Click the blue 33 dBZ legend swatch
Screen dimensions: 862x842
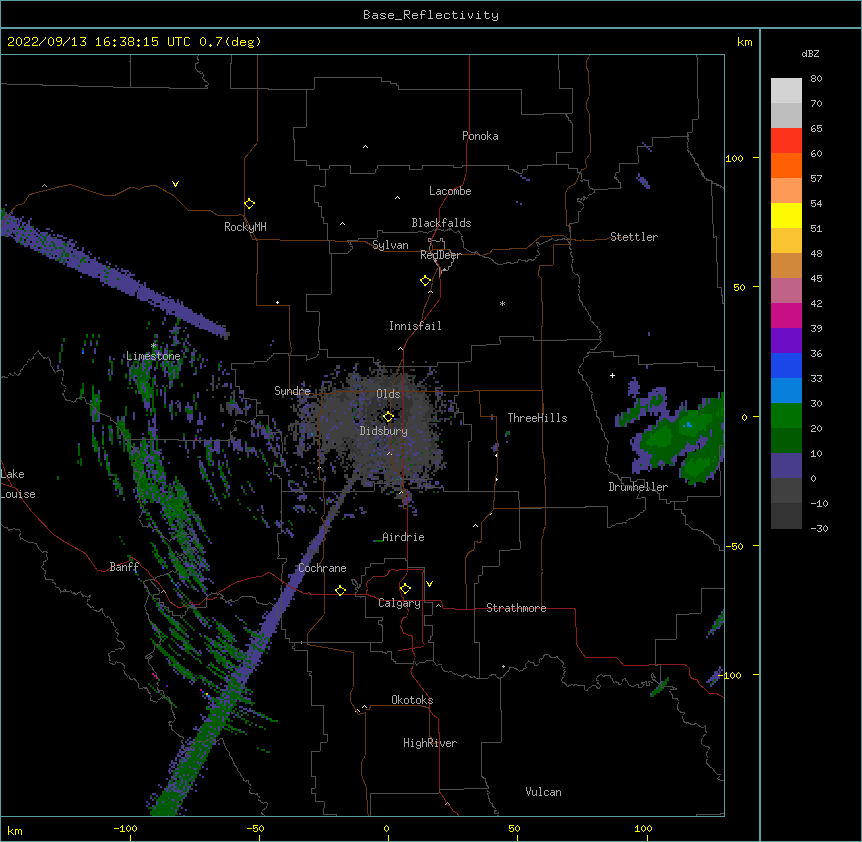coord(786,365)
